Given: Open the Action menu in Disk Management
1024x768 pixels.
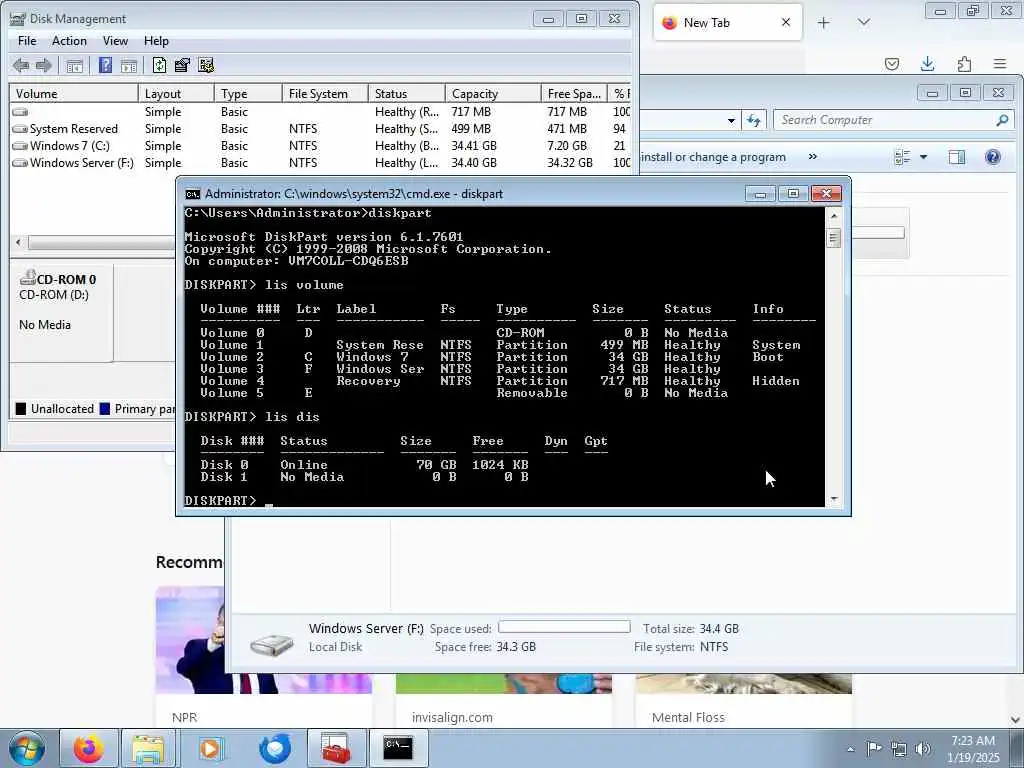Looking at the screenshot, I should coord(69,40).
